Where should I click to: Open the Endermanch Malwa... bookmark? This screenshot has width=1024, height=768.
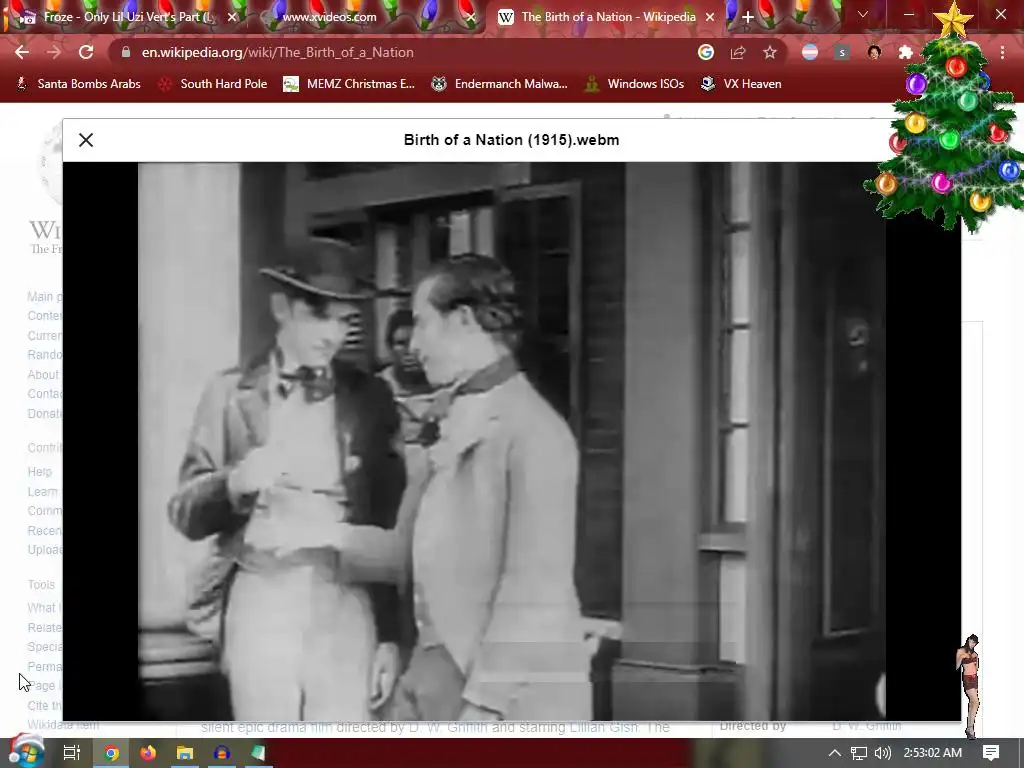click(x=500, y=84)
